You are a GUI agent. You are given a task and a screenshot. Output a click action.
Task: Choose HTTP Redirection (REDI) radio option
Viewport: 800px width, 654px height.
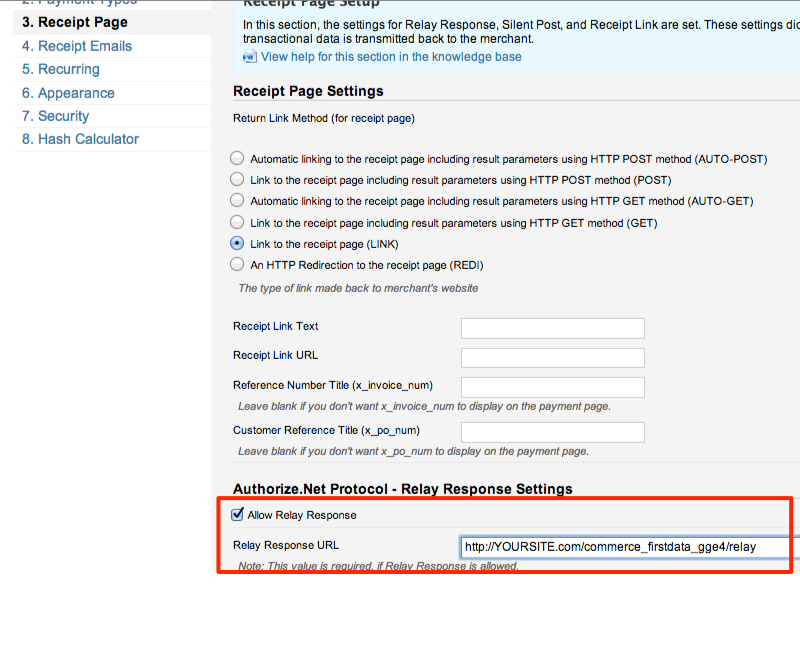[237, 265]
